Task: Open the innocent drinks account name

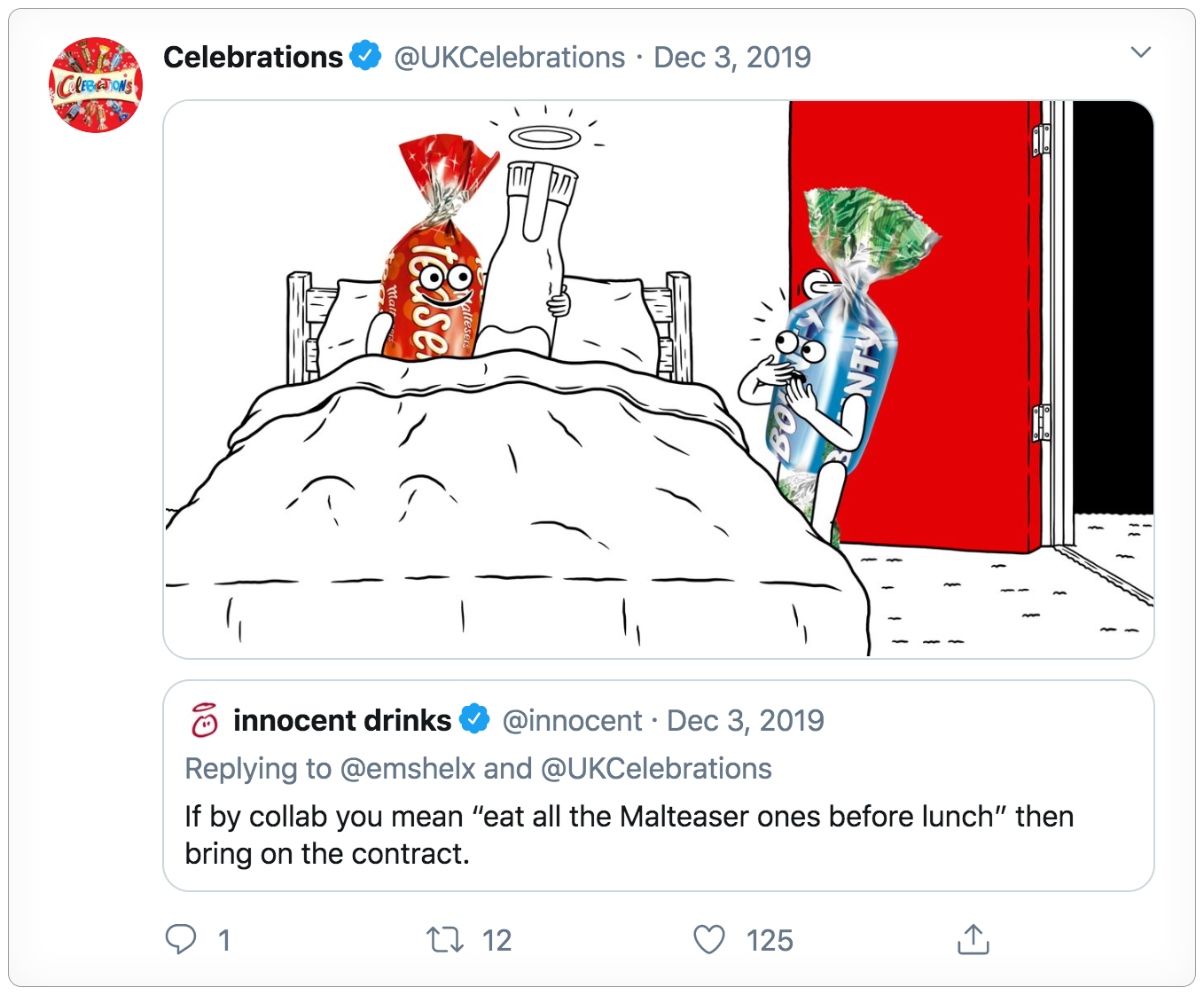Action: click(342, 720)
